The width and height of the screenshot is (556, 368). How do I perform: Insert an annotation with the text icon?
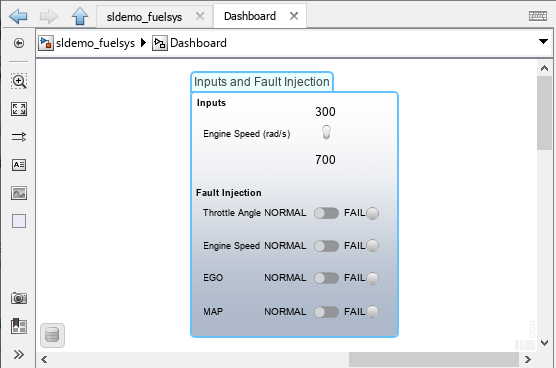pyautogui.click(x=19, y=165)
